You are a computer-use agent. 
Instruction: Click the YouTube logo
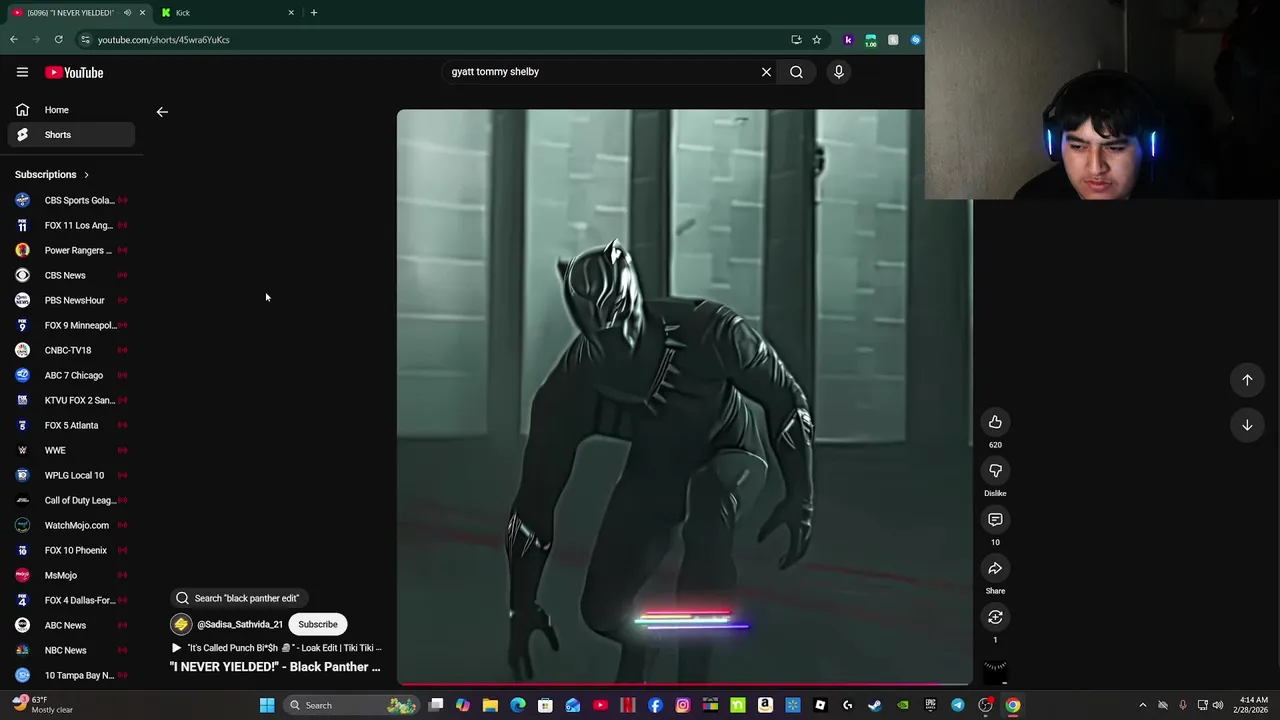click(74, 72)
